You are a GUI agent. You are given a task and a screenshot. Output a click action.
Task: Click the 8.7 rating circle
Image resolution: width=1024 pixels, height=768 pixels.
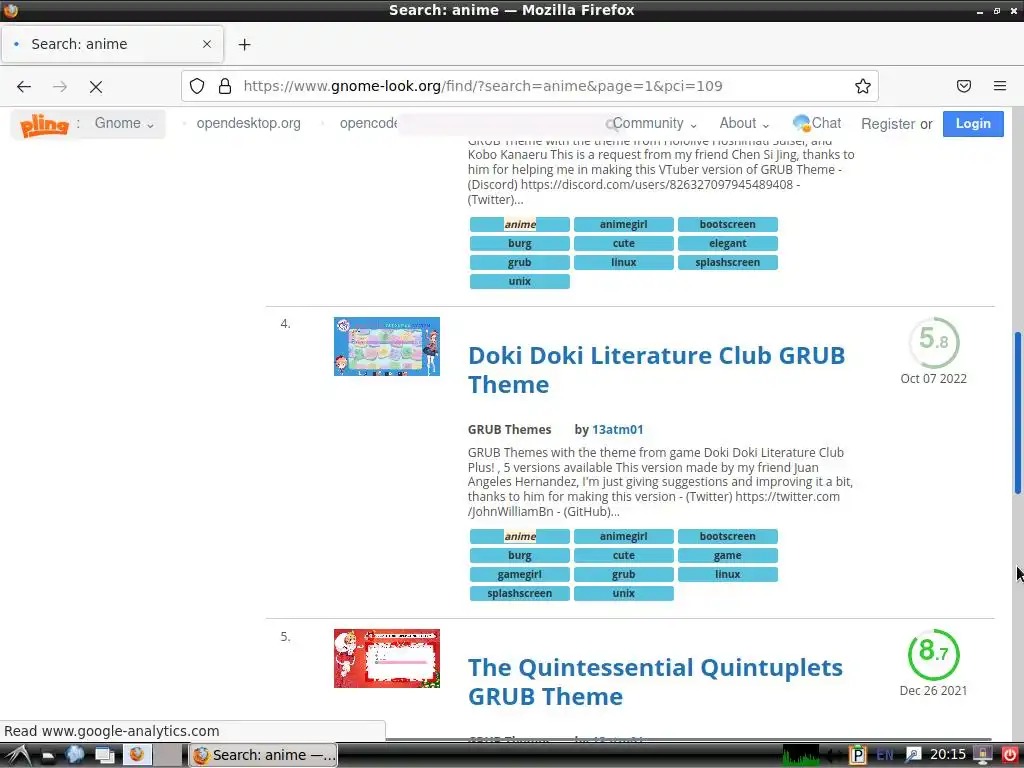click(x=933, y=654)
